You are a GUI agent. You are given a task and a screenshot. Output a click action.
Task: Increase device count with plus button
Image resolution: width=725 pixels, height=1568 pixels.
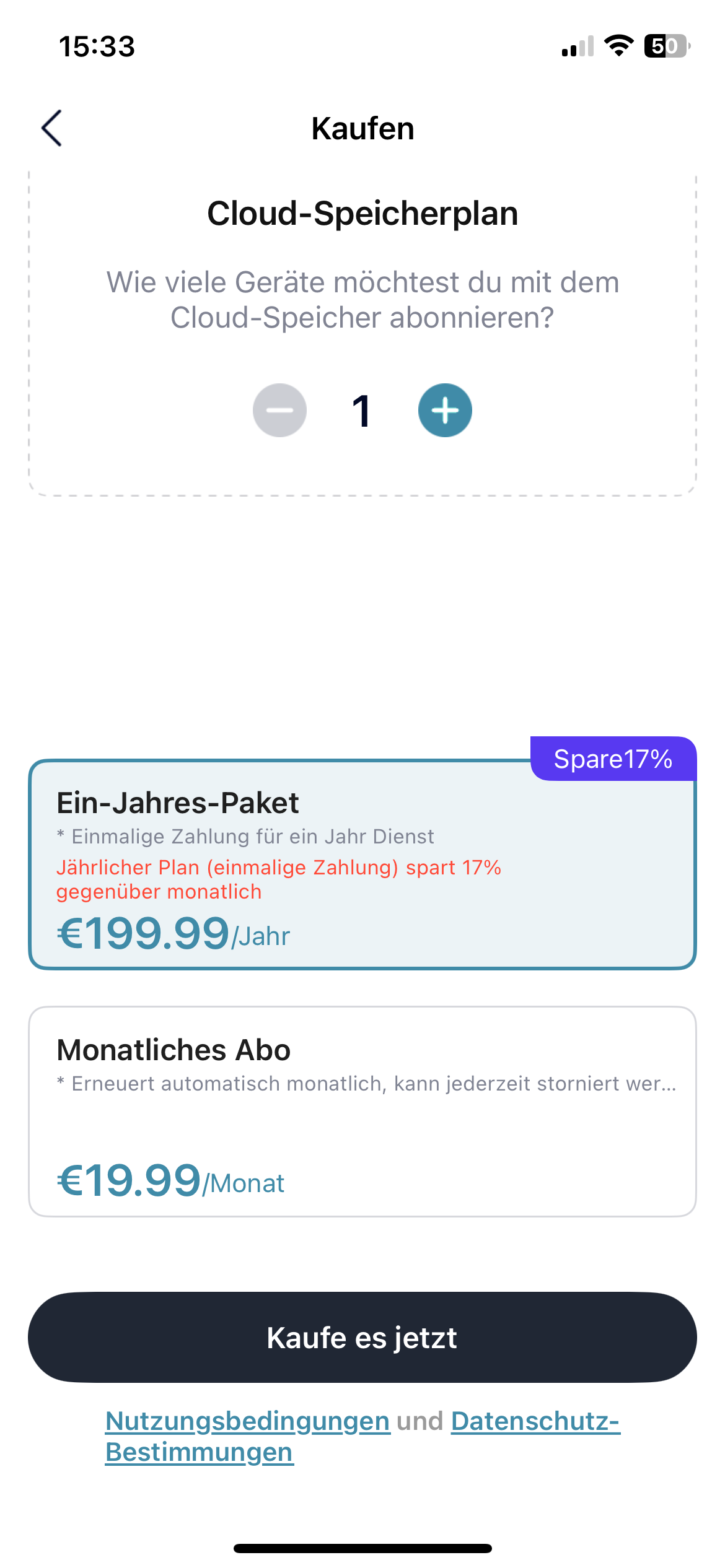click(x=445, y=410)
